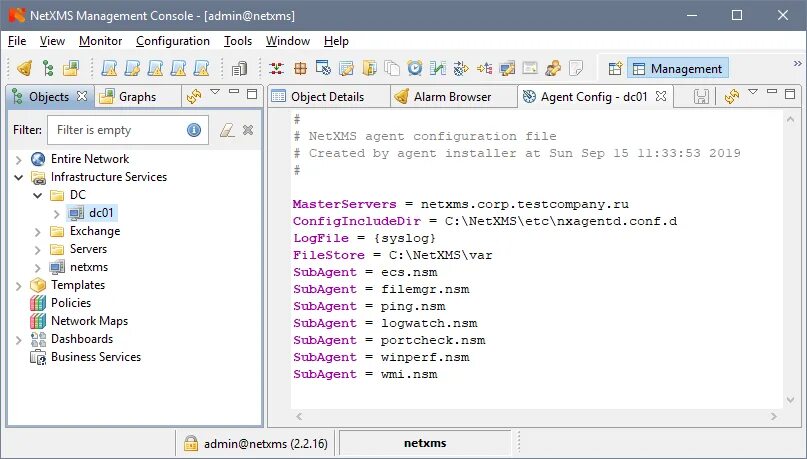807x459 pixels.
Task: Click horizontal scrollbar right arrow
Action: tap(774, 416)
